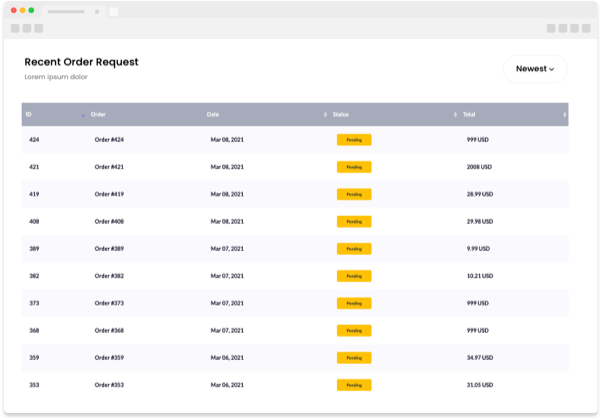Click the Recent Order Request heading
Image resolution: width=602 pixels, height=420 pixels.
click(81, 62)
